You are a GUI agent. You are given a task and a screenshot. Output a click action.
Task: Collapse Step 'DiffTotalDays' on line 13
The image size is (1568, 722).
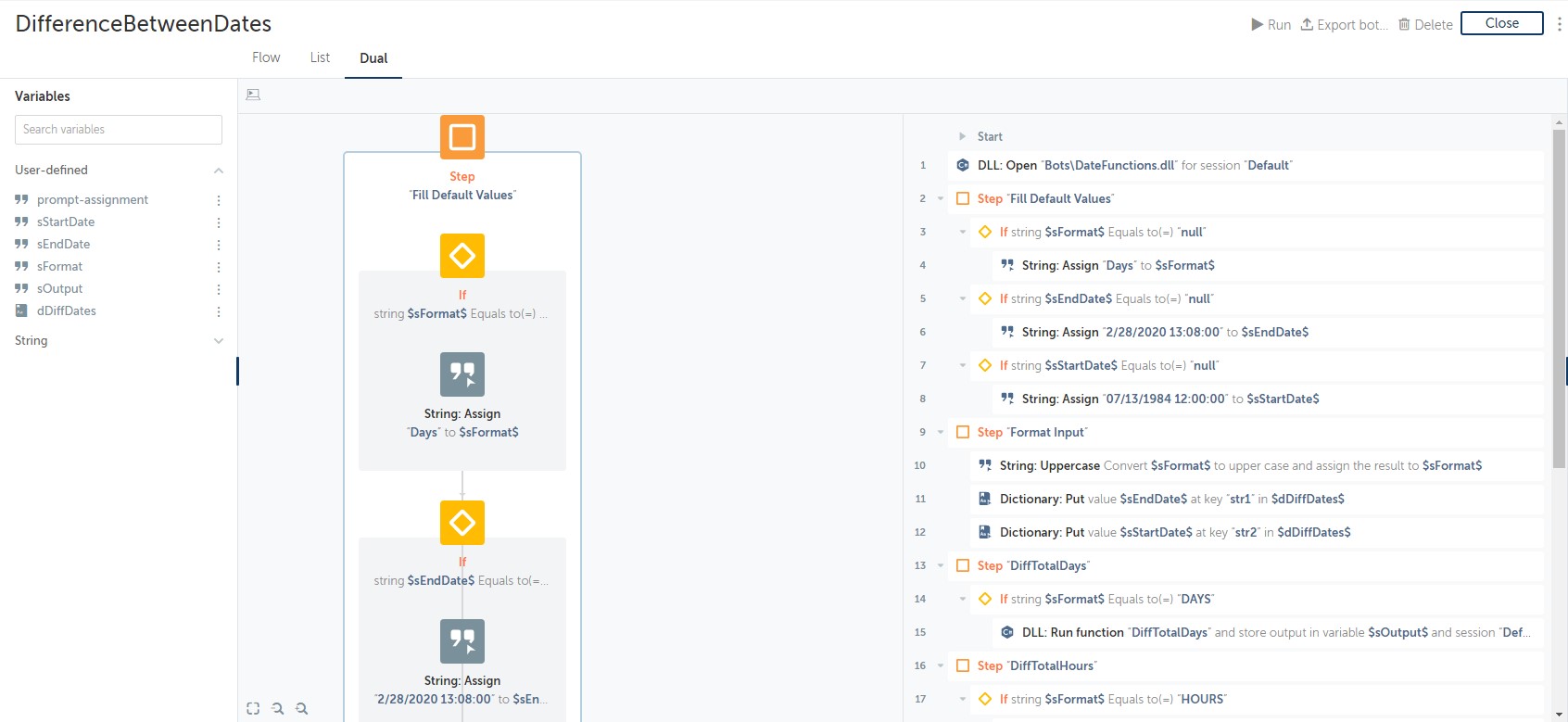(941, 565)
